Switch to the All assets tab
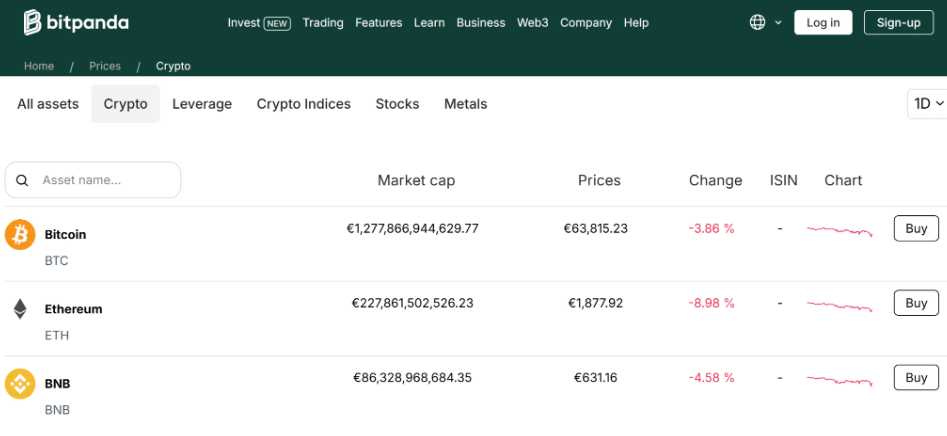The width and height of the screenshot is (947, 436). (x=48, y=104)
